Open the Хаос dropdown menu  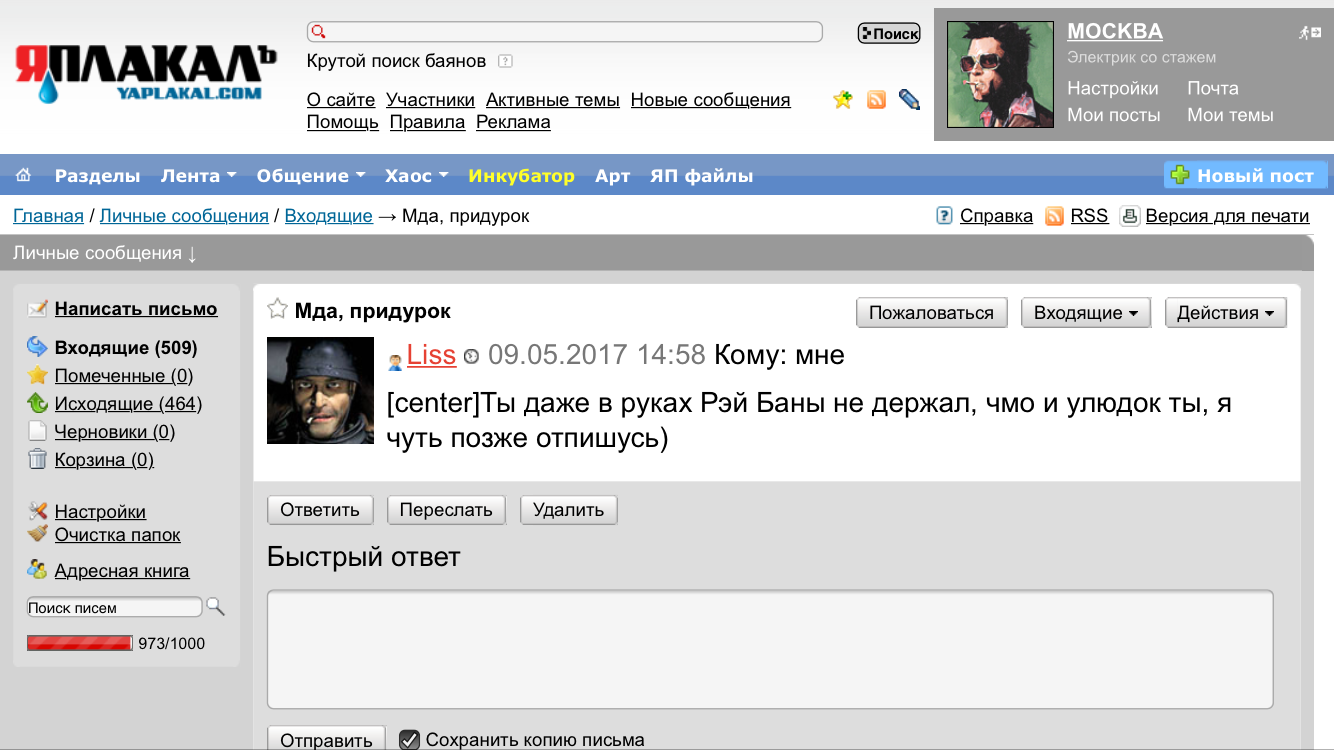pos(416,176)
